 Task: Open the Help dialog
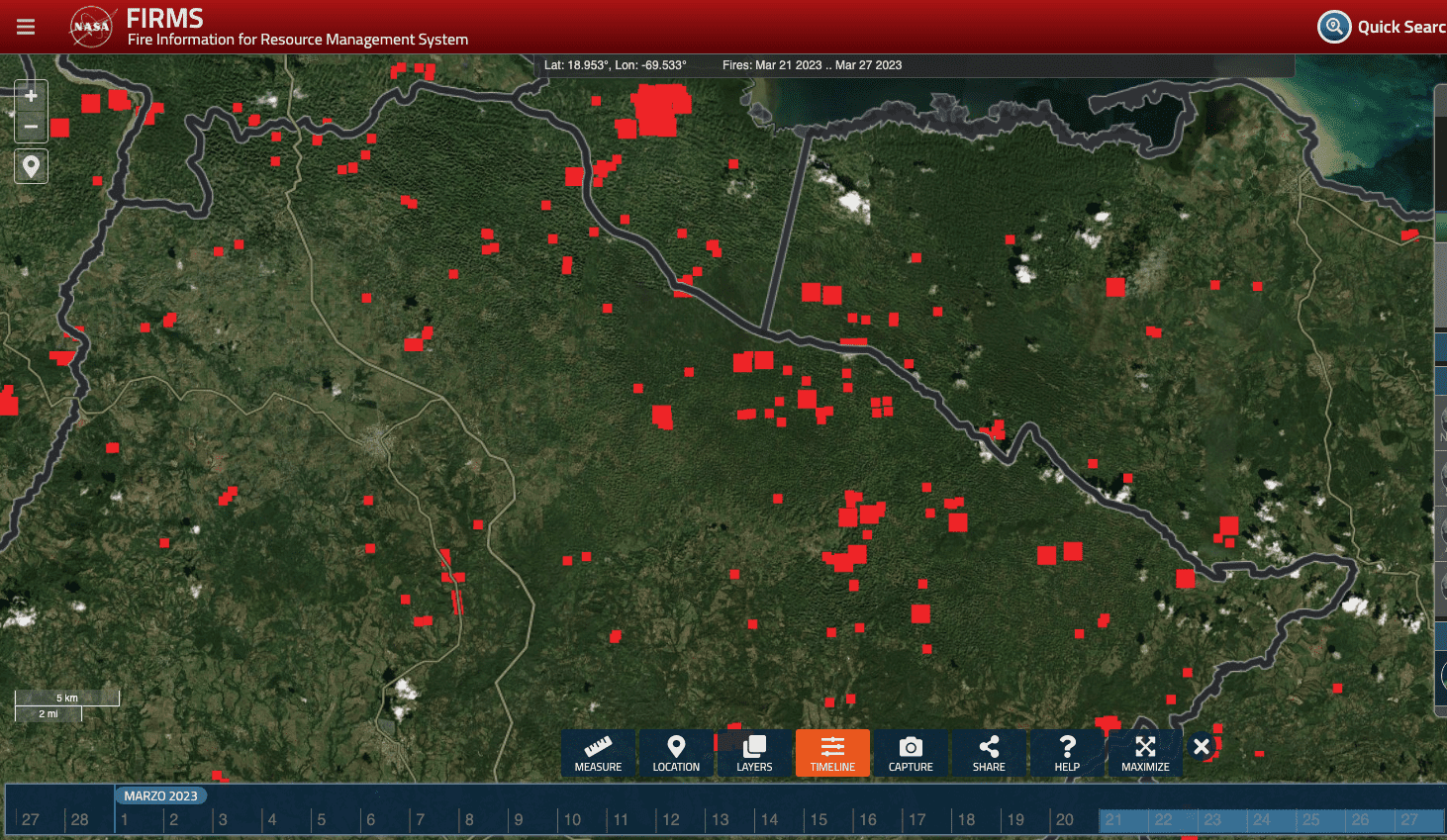click(1067, 754)
